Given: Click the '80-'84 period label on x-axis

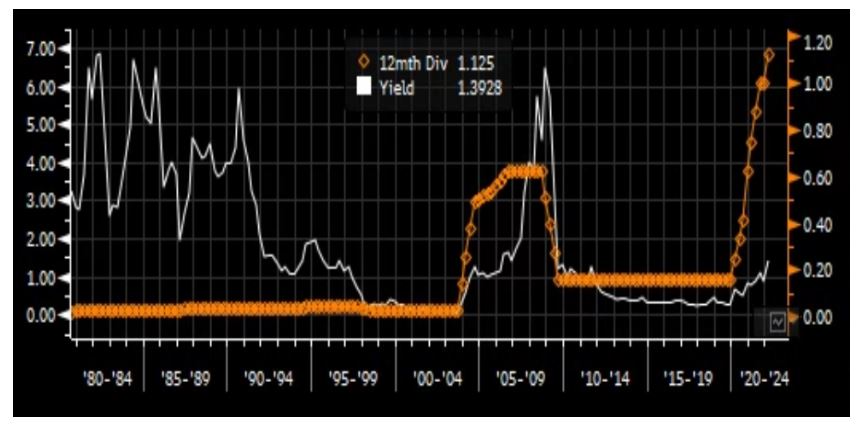Looking at the screenshot, I should pyautogui.click(x=109, y=380).
